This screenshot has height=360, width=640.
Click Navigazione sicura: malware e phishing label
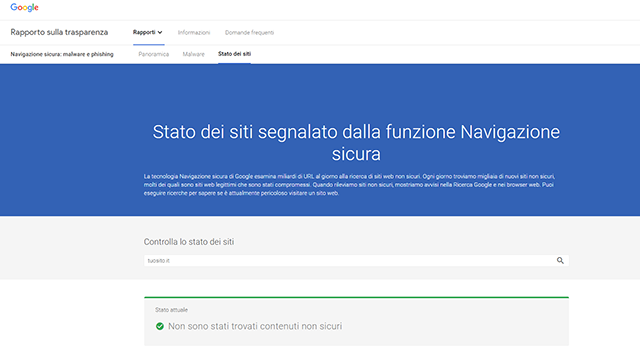point(62,54)
